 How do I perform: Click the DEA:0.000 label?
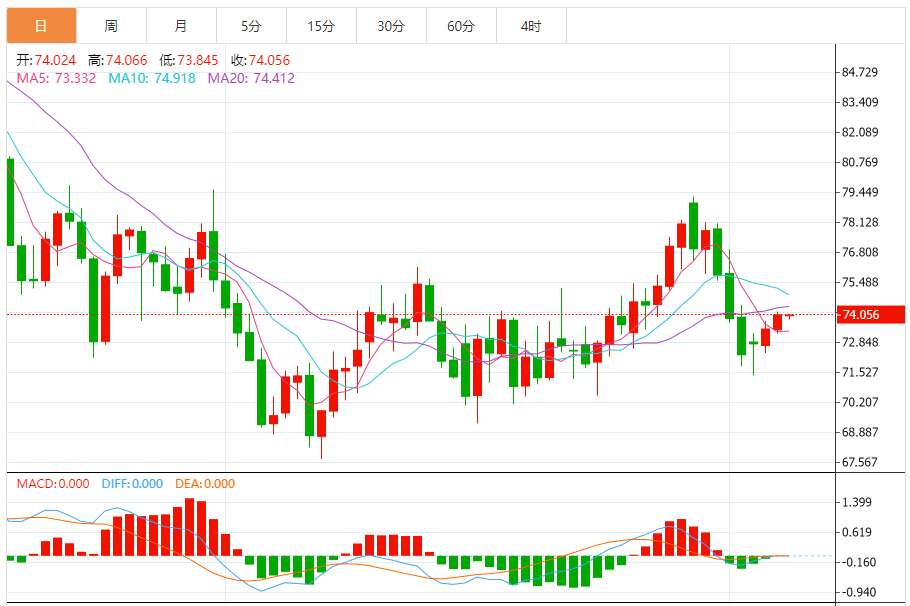coord(205,484)
